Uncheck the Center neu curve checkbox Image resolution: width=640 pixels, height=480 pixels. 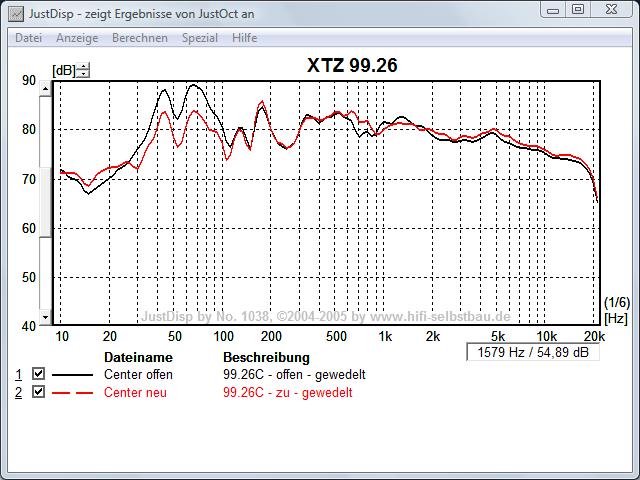[x=39, y=392]
